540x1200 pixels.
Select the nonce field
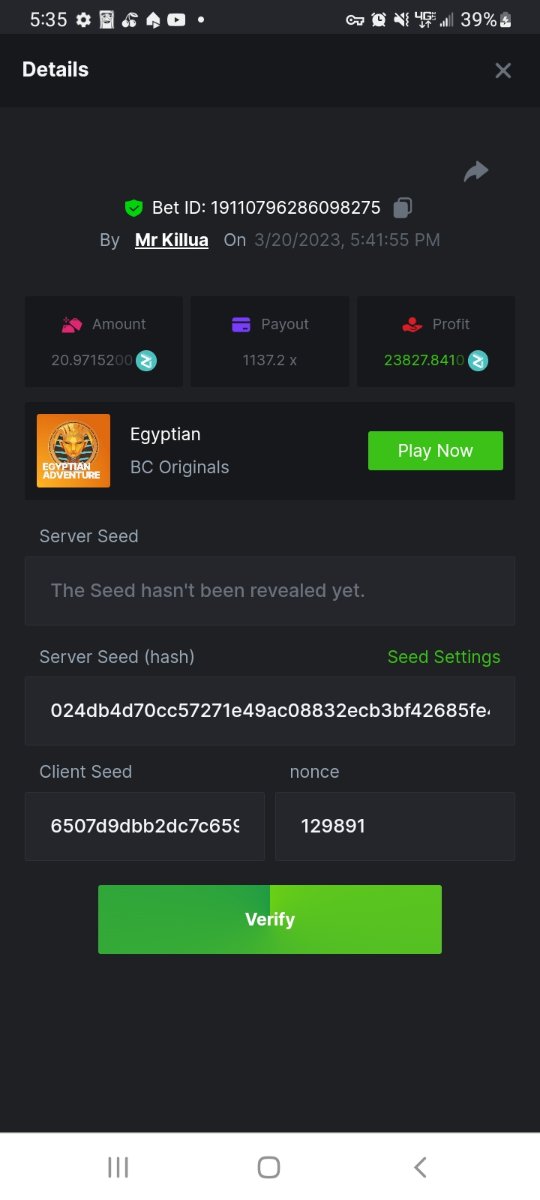[x=395, y=826]
